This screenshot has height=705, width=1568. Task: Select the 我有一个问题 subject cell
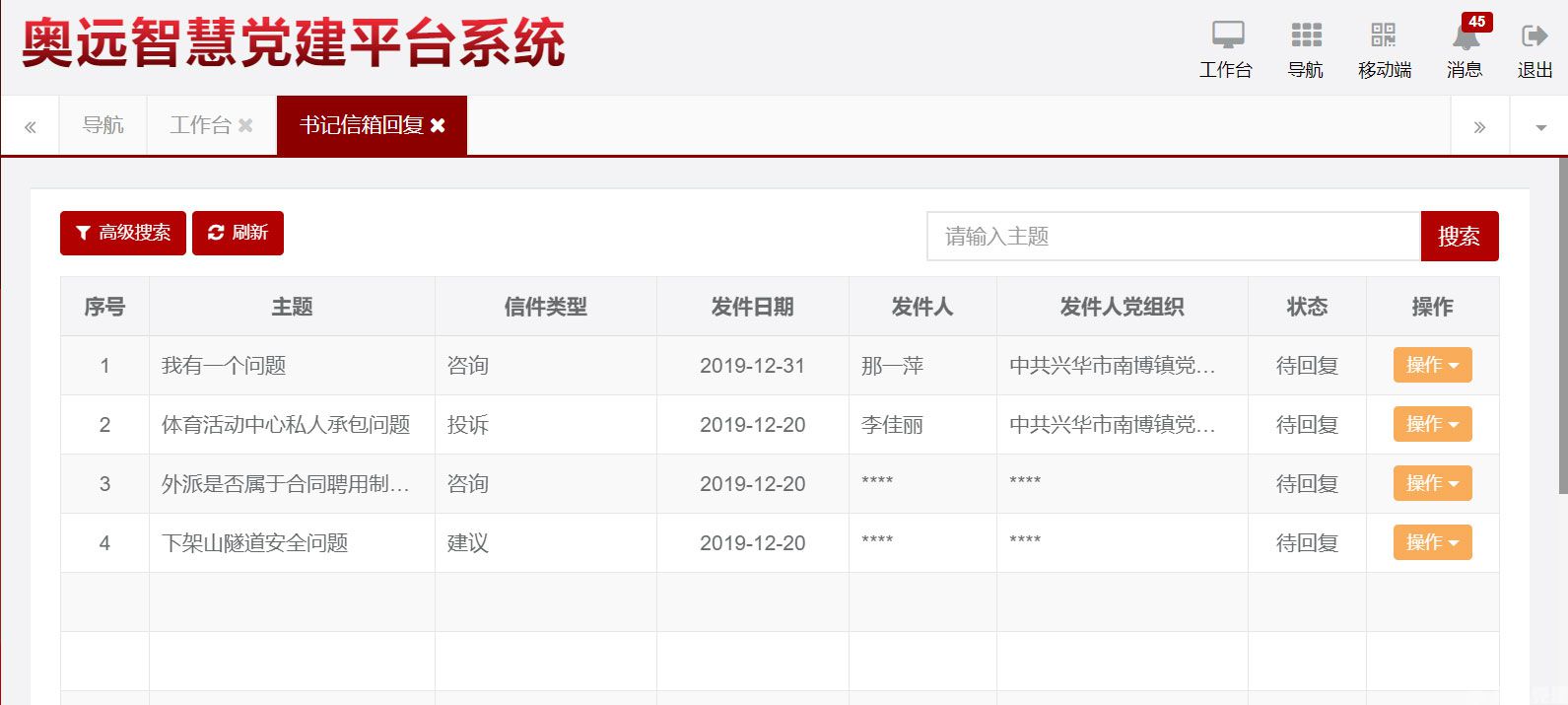292,366
